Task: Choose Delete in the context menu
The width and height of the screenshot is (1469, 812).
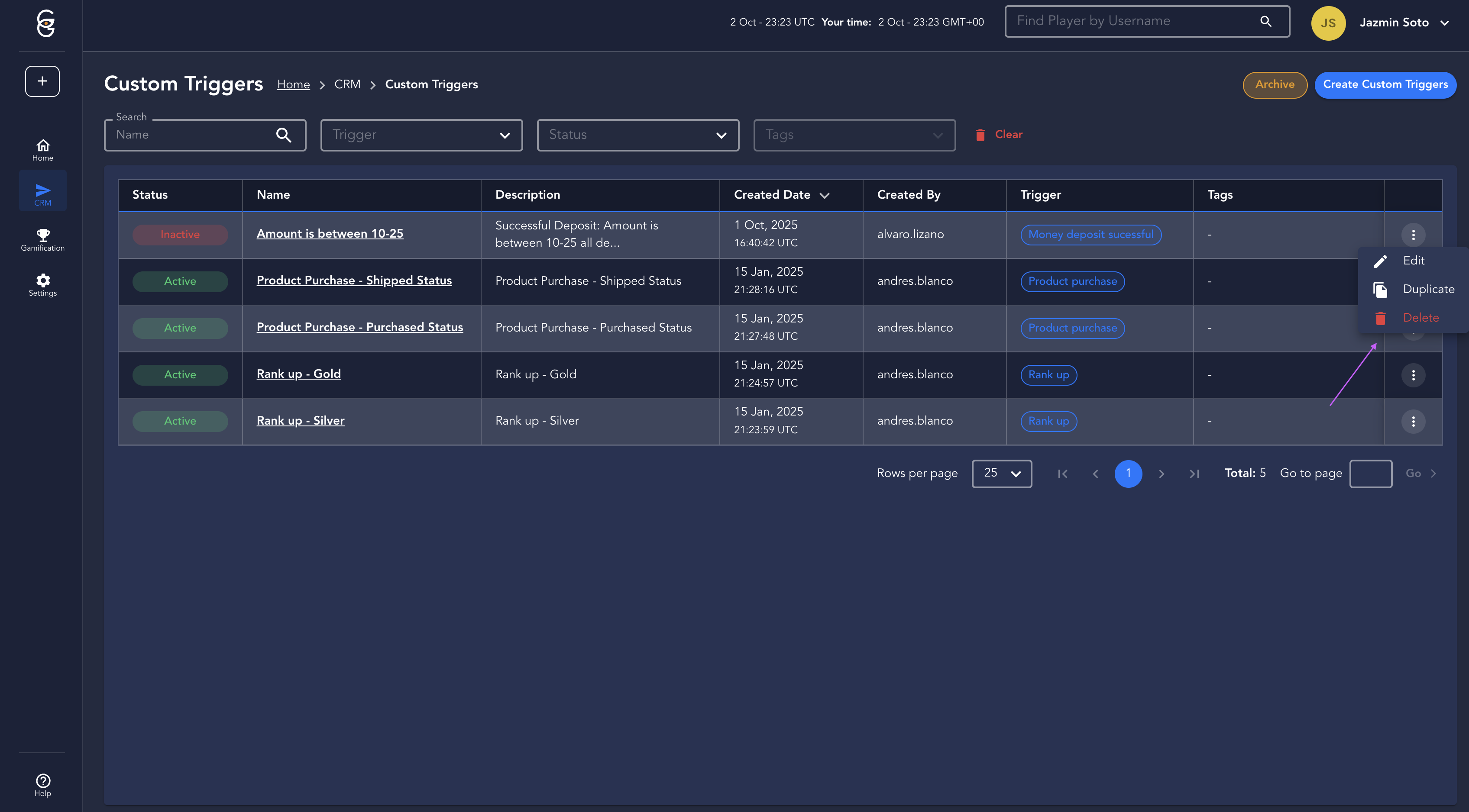Action: (x=1420, y=318)
